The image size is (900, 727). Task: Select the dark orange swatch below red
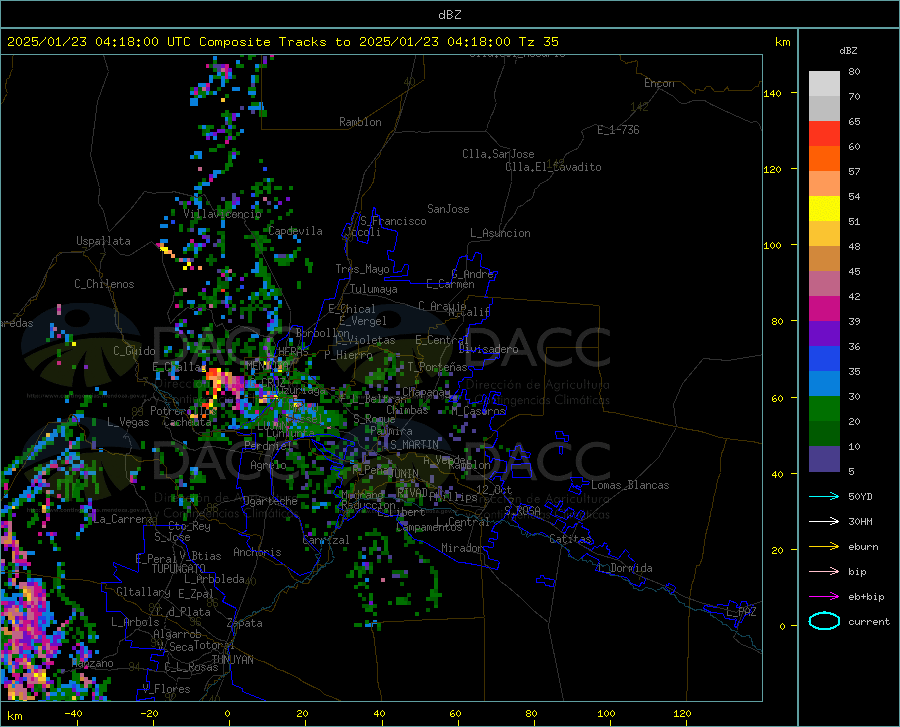click(x=824, y=159)
